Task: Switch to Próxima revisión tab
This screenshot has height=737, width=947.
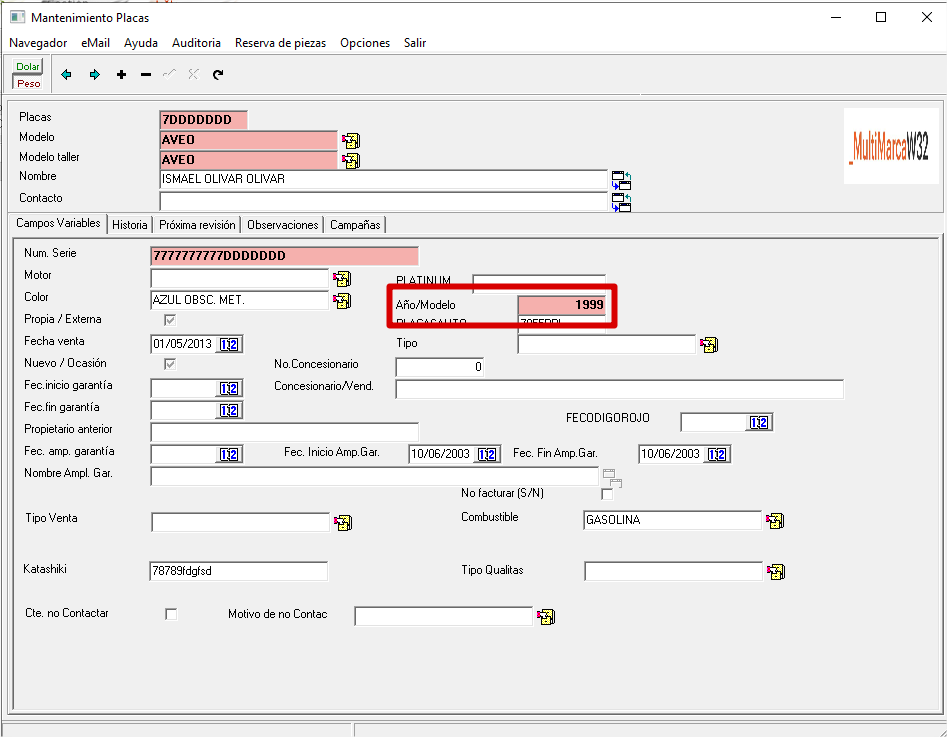Action: pos(197,225)
